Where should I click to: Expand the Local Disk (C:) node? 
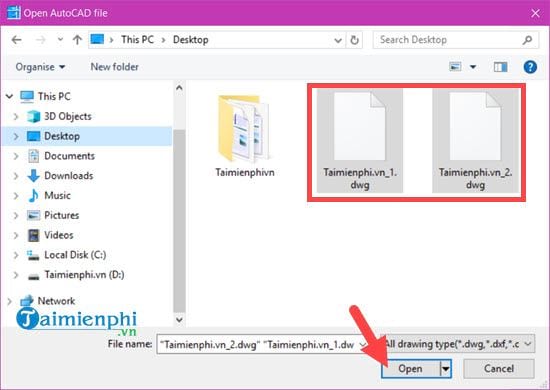pos(16,255)
